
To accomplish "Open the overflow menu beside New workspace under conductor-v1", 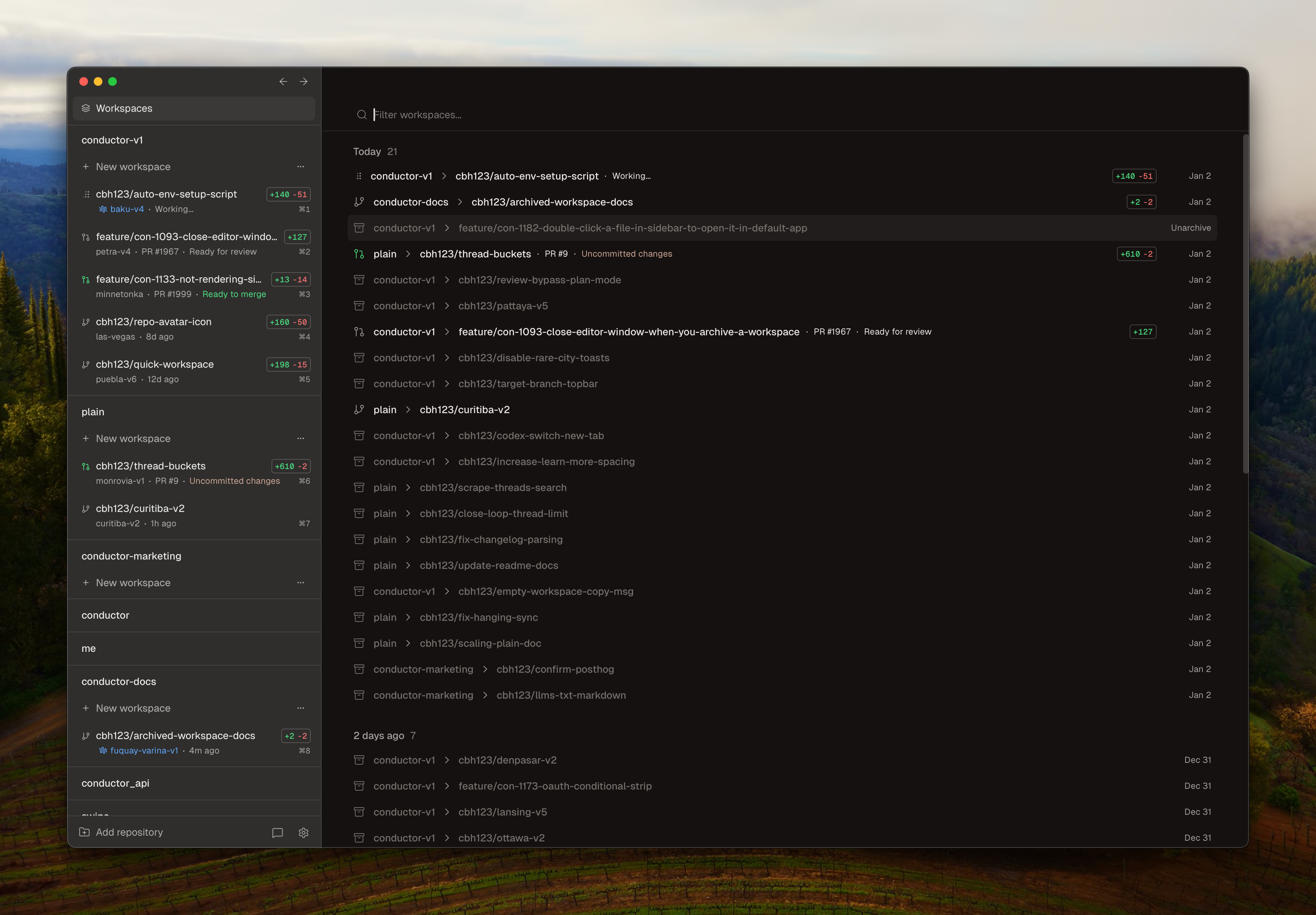I will 300,166.
